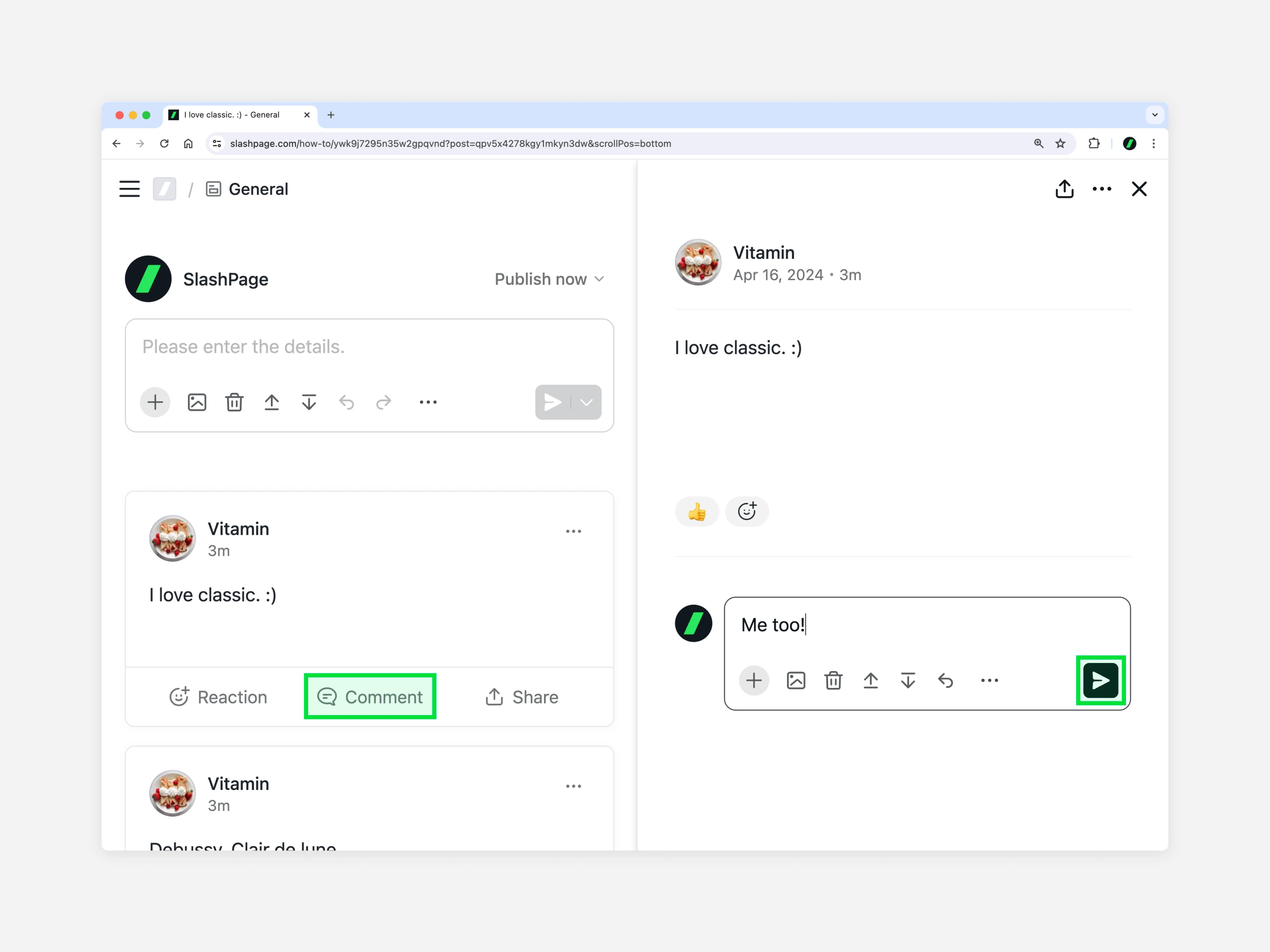Add a Reaction to 'I love classic' post
1270x952 pixels.
point(218,696)
